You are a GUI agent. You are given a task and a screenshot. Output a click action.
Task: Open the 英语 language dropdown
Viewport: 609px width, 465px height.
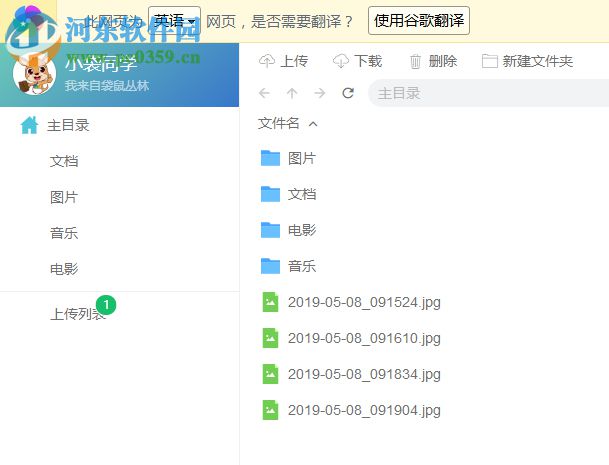174,21
